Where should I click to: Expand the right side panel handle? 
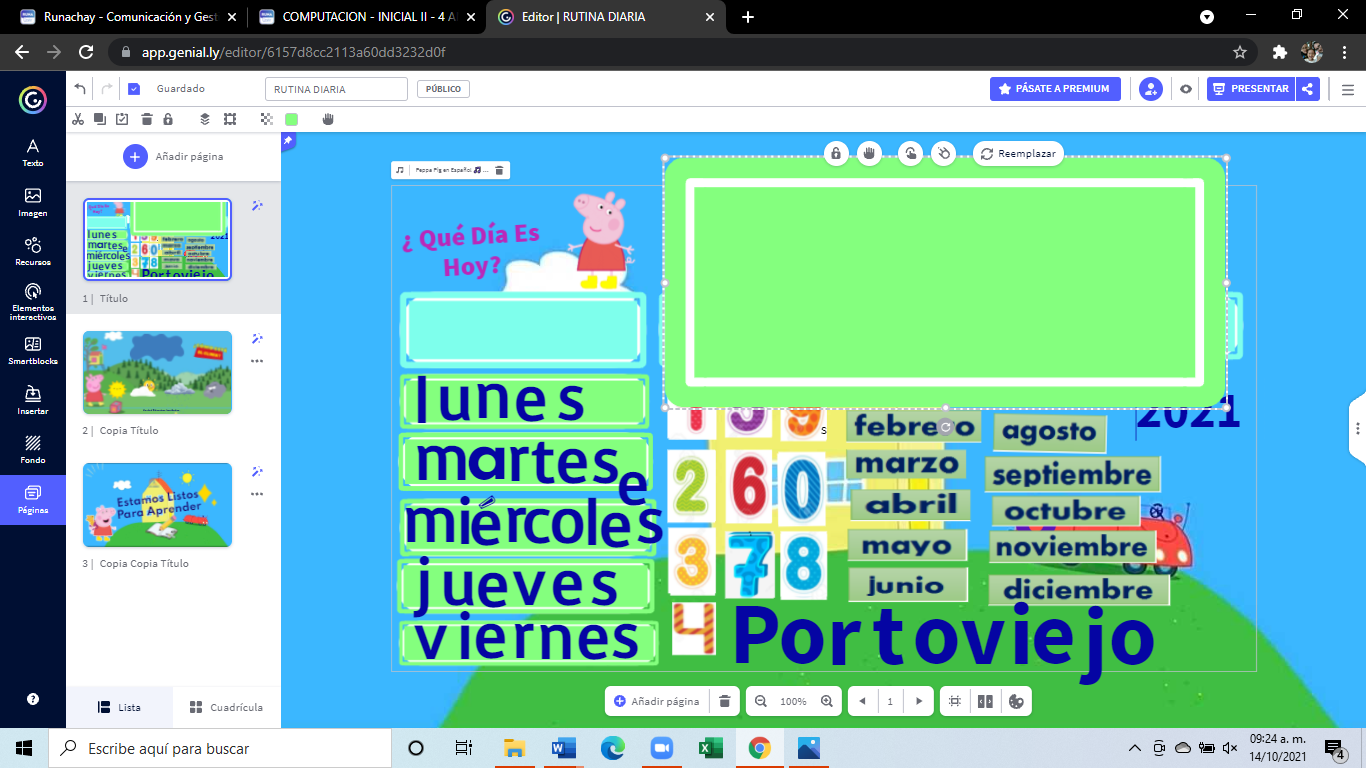[1357, 429]
